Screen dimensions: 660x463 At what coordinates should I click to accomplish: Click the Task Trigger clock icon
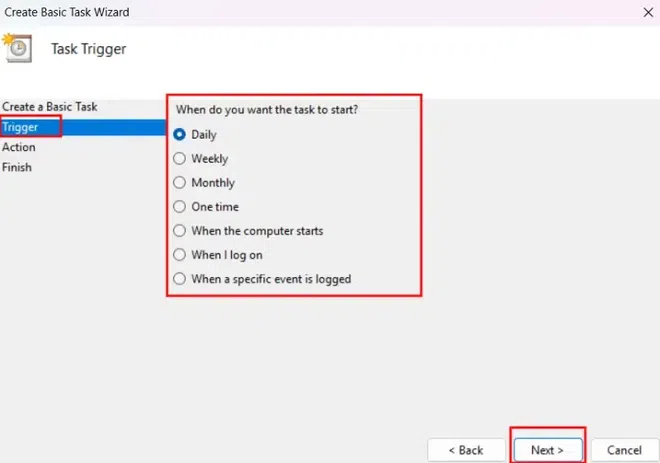pos(18,48)
